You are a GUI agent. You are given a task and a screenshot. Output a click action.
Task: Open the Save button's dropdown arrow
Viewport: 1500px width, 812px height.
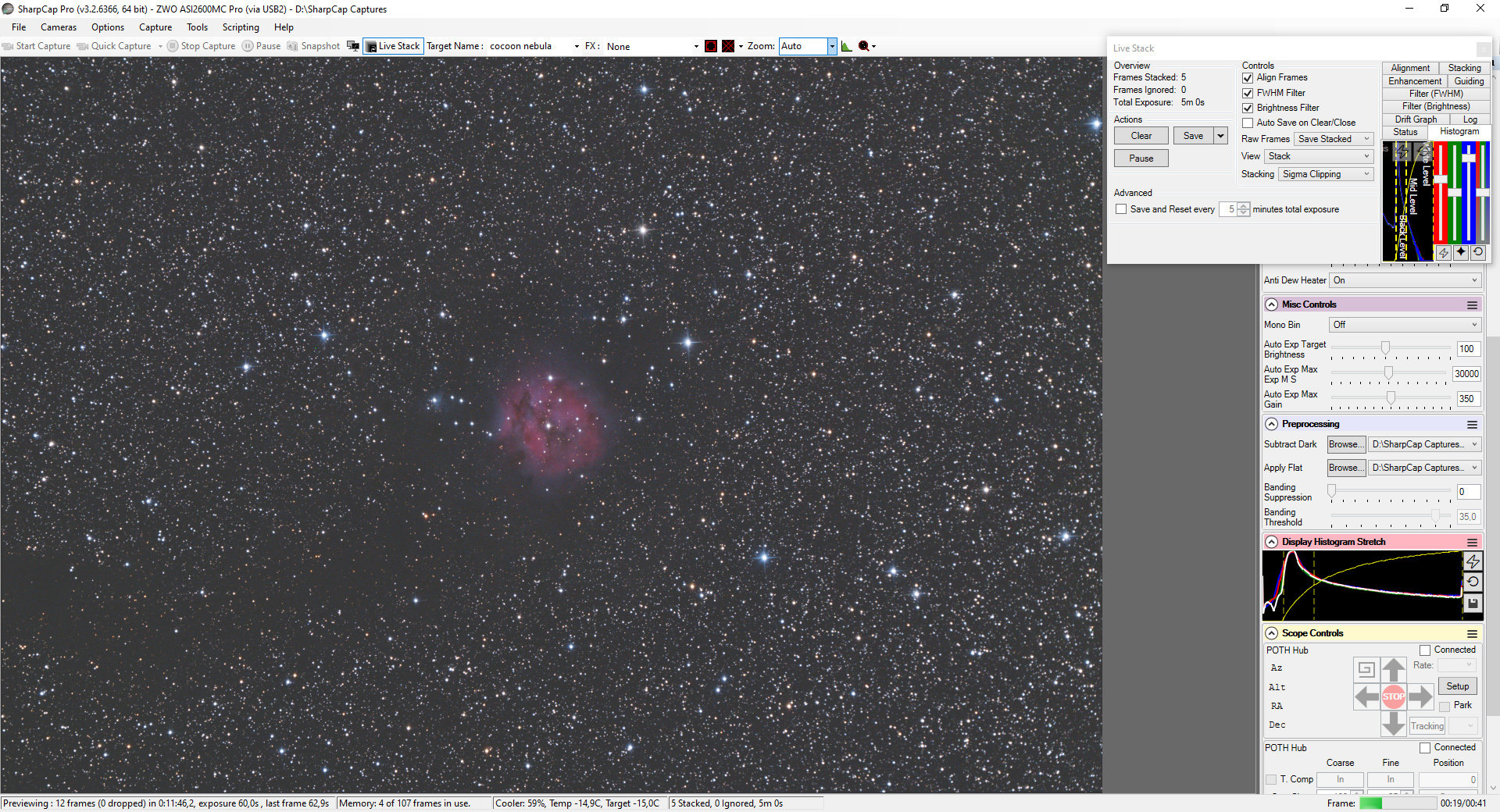tap(1221, 136)
